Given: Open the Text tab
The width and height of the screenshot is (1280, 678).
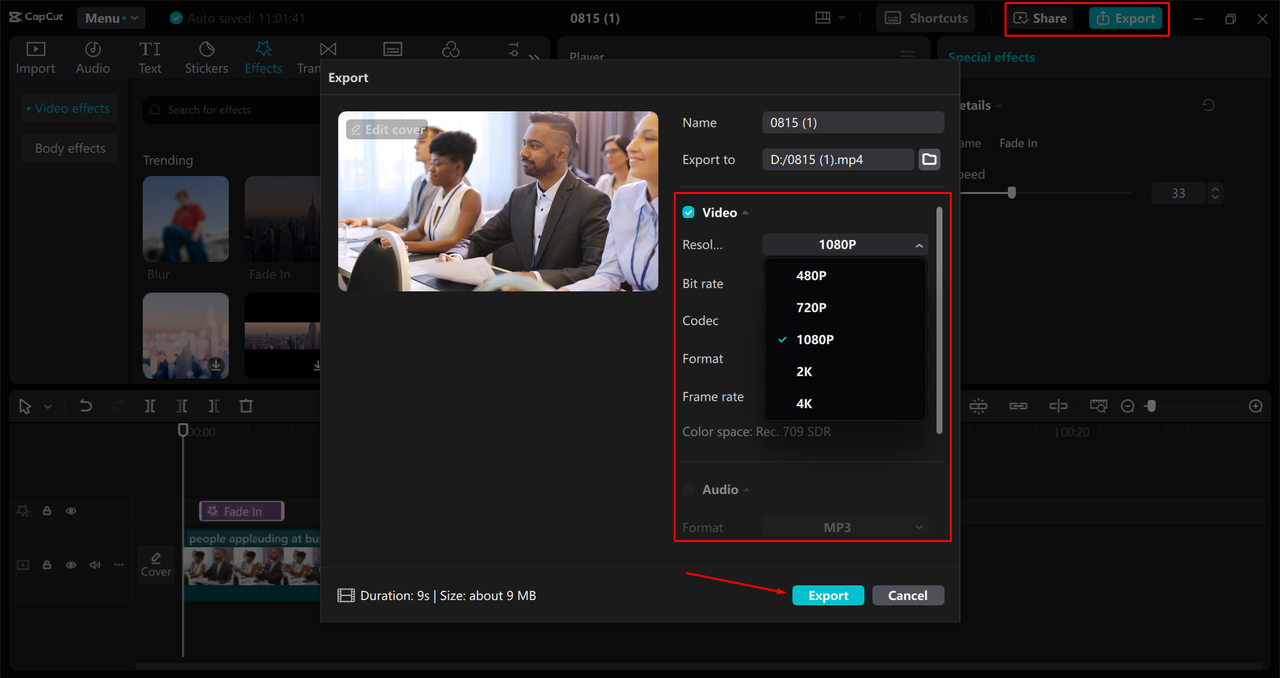Looking at the screenshot, I should [x=150, y=58].
